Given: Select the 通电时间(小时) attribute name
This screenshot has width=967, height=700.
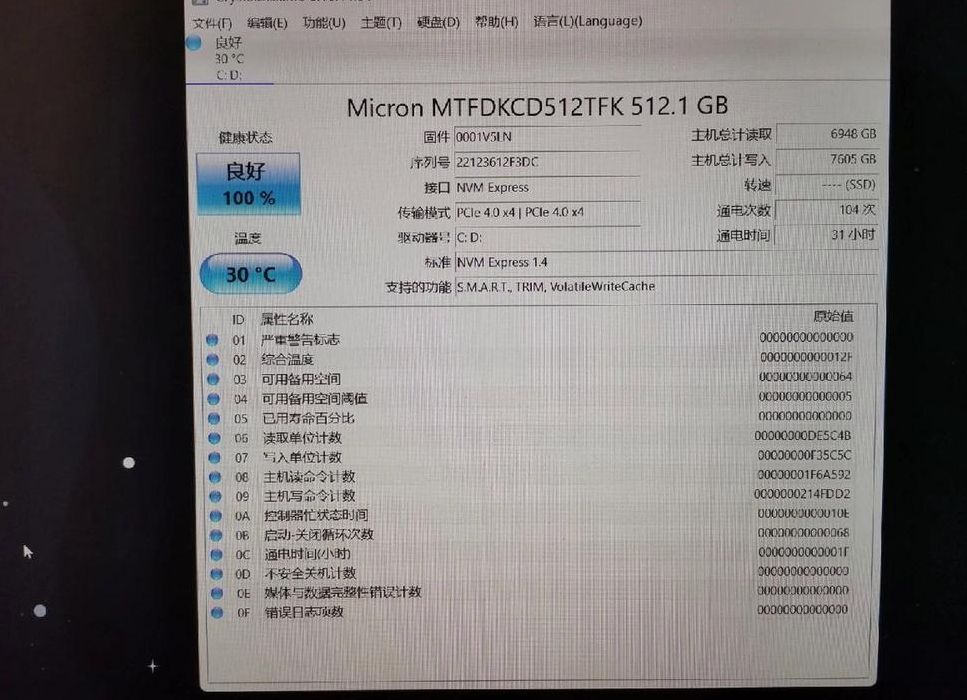Looking at the screenshot, I should coord(308,554).
